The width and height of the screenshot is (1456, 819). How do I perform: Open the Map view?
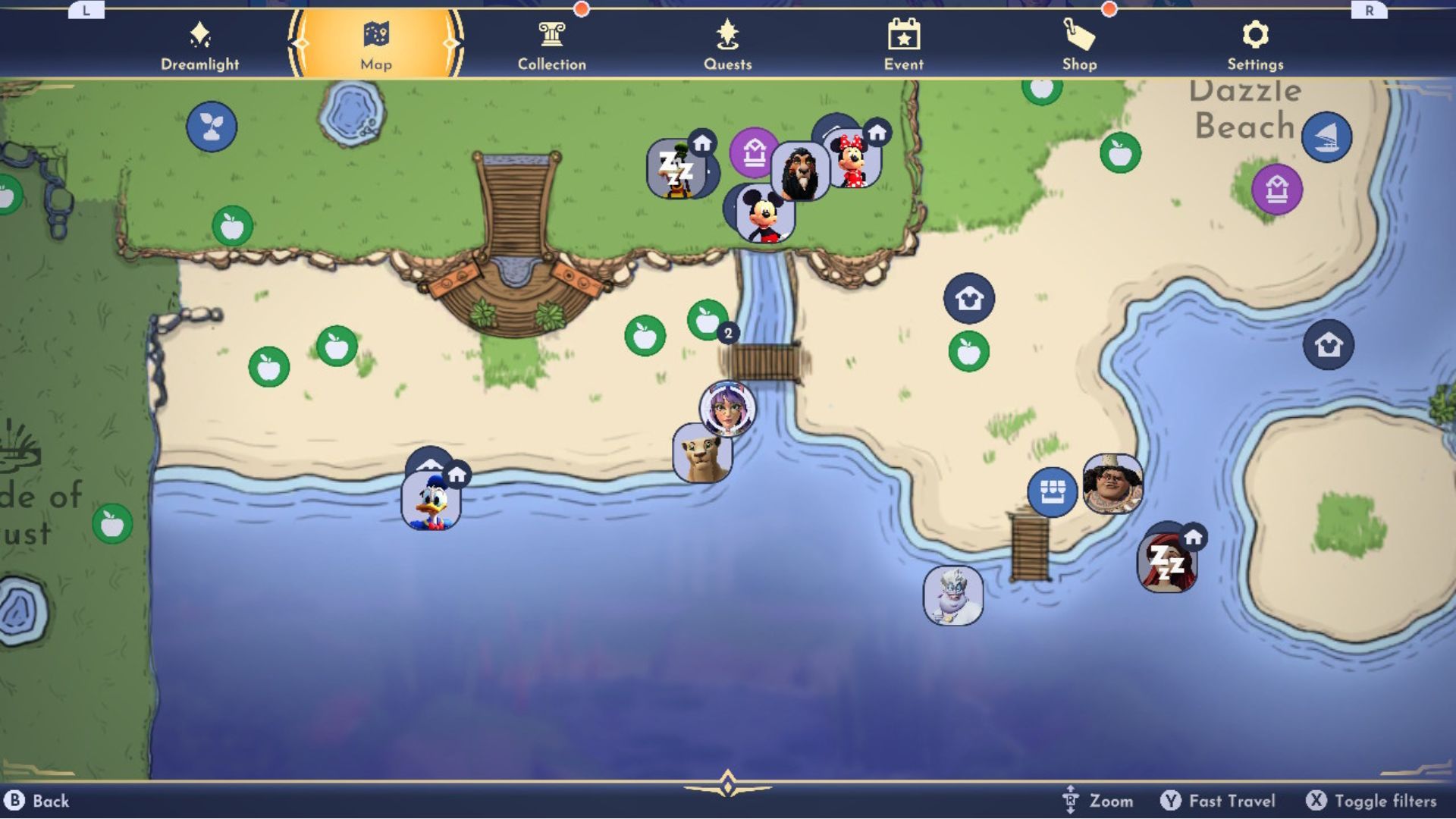tap(376, 45)
